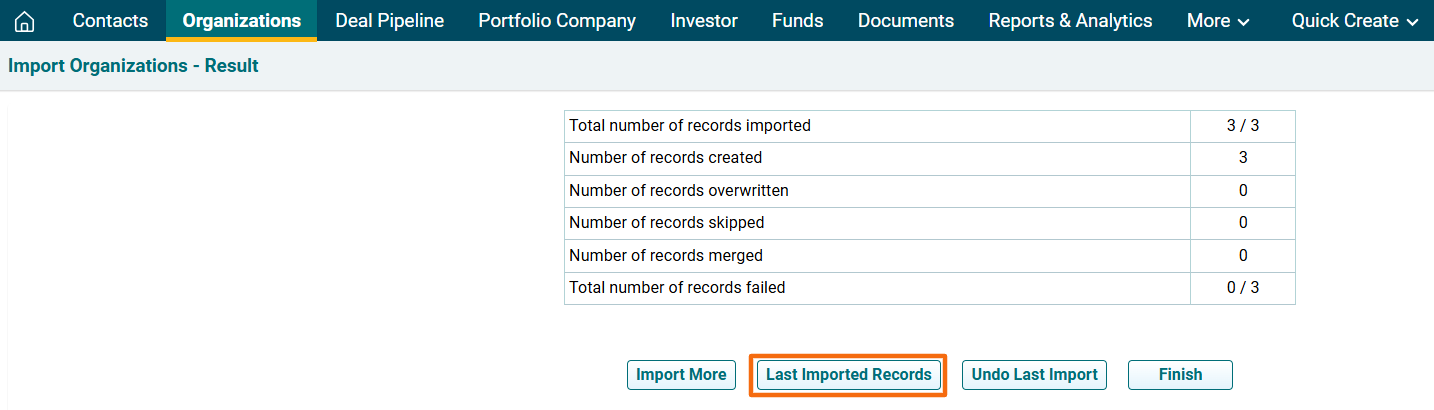
Task: Open the Portfolio Company tab
Action: [x=556, y=21]
